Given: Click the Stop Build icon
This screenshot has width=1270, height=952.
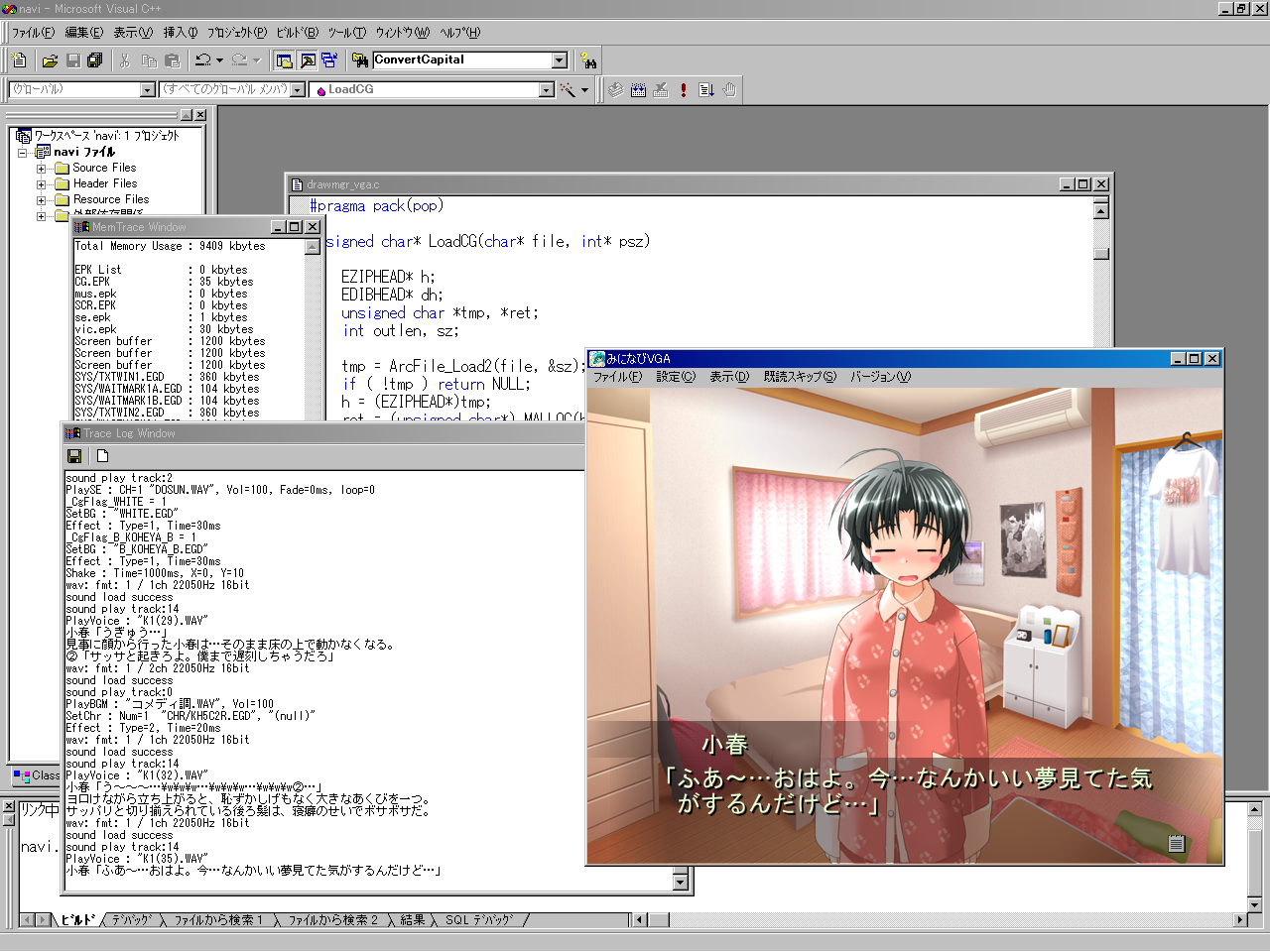Looking at the screenshot, I should point(661,90).
